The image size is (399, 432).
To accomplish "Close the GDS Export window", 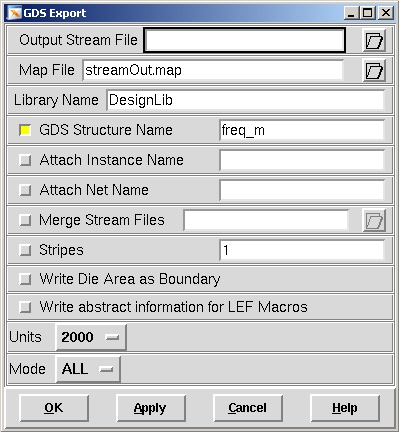I will pyautogui.click(x=386, y=13).
